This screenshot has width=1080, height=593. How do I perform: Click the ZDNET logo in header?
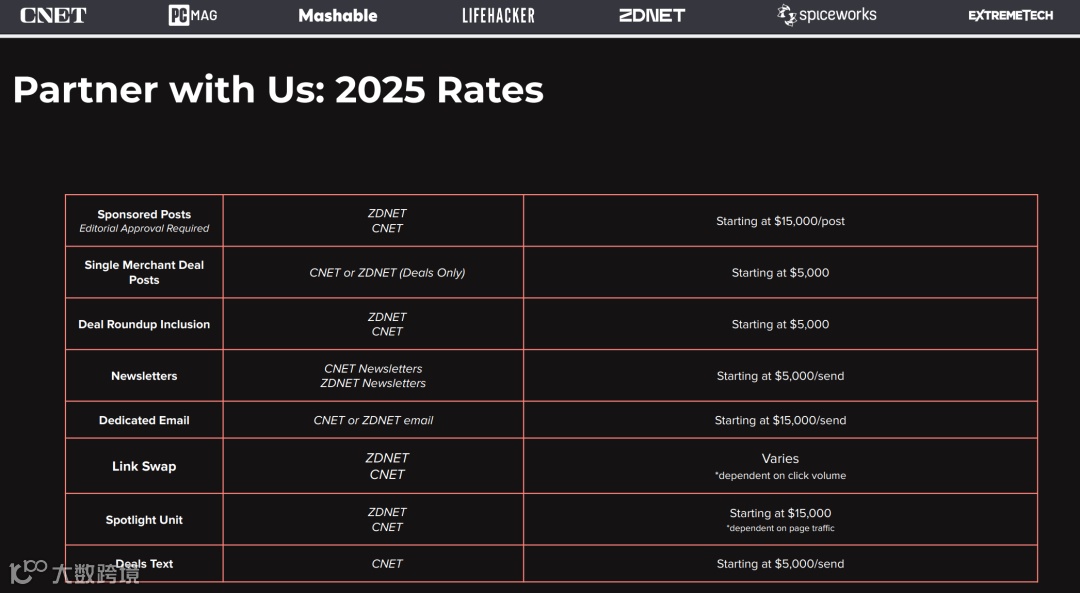click(x=652, y=15)
